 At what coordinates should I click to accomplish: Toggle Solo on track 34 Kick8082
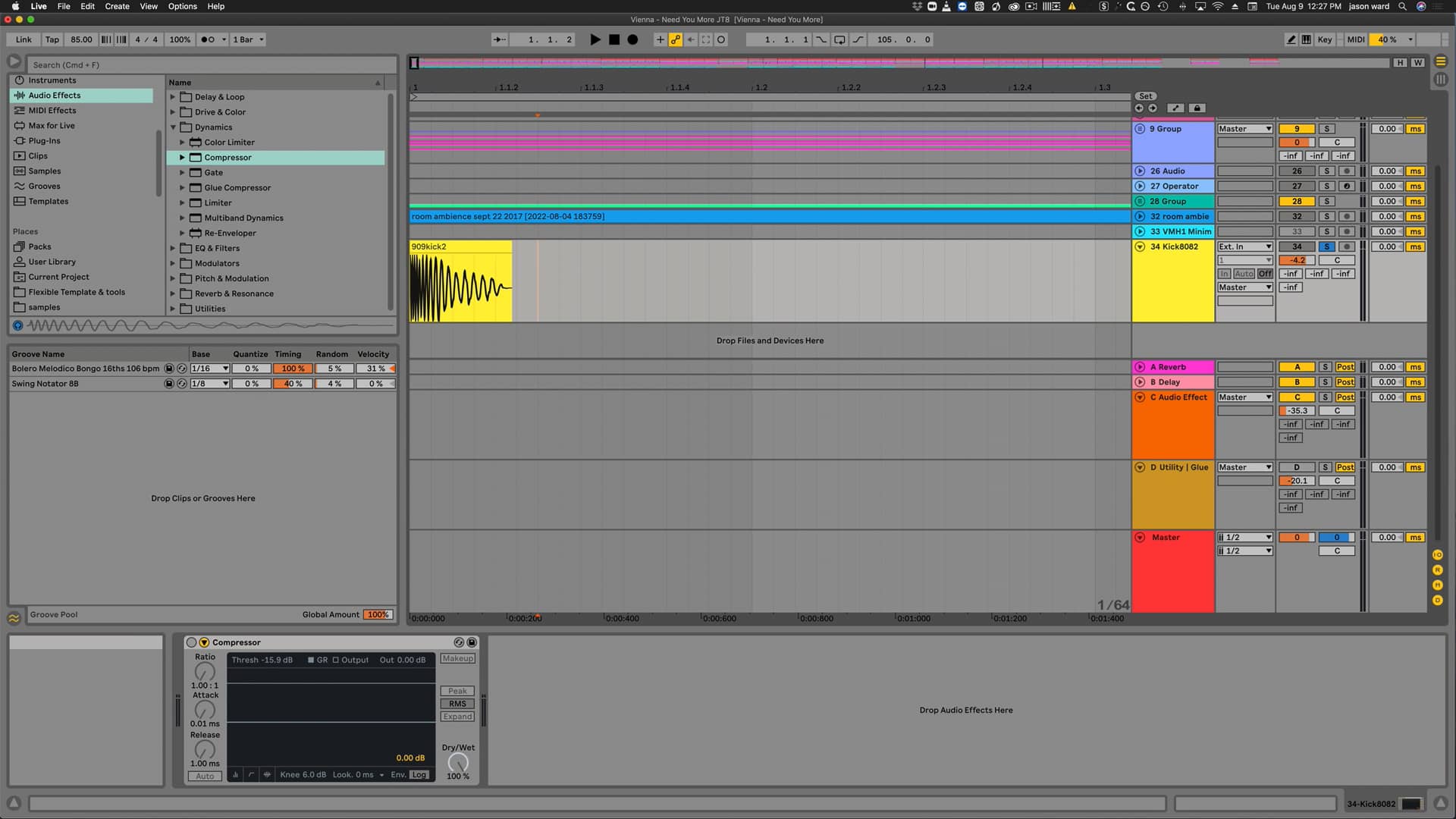pyautogui.click(x=1326, y=246)
